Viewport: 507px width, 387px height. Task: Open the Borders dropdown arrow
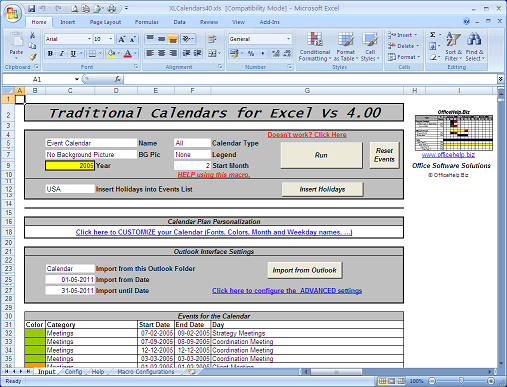pos(100,53)
